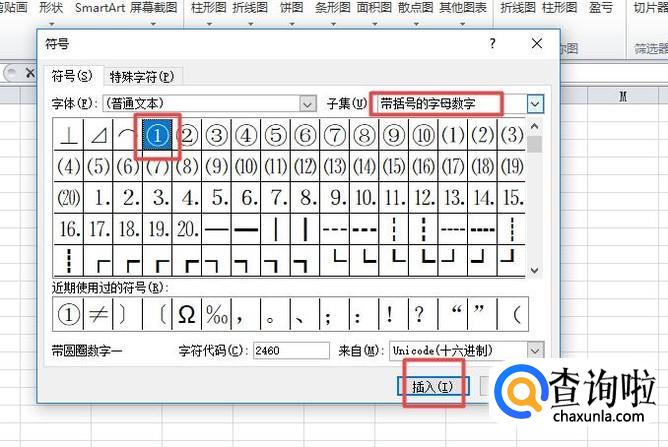Select the parenthesized (20) symbol

tap(69, 198)
